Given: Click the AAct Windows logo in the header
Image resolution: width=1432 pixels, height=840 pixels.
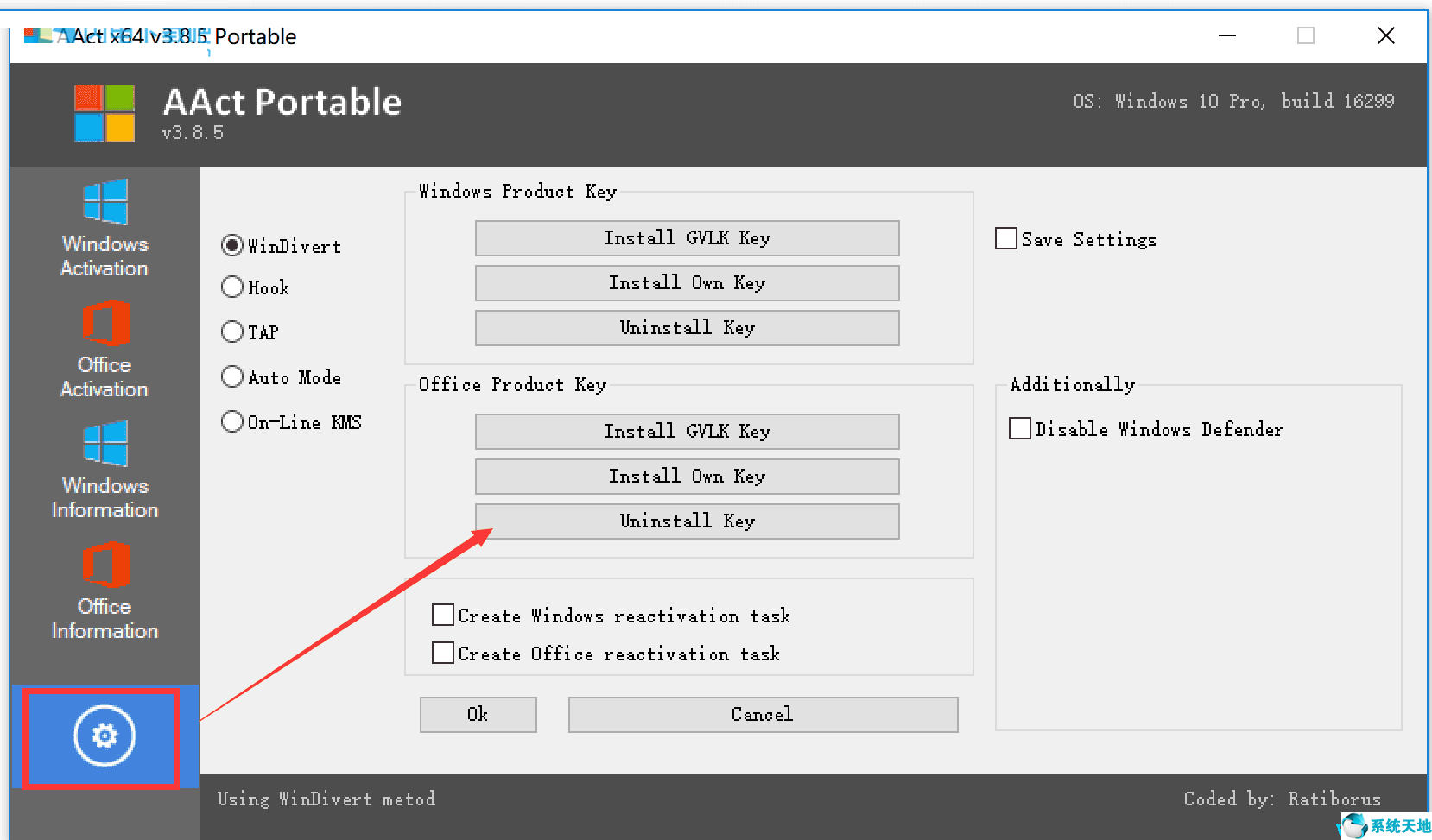Looking at the screenshot, I should 105,113.
